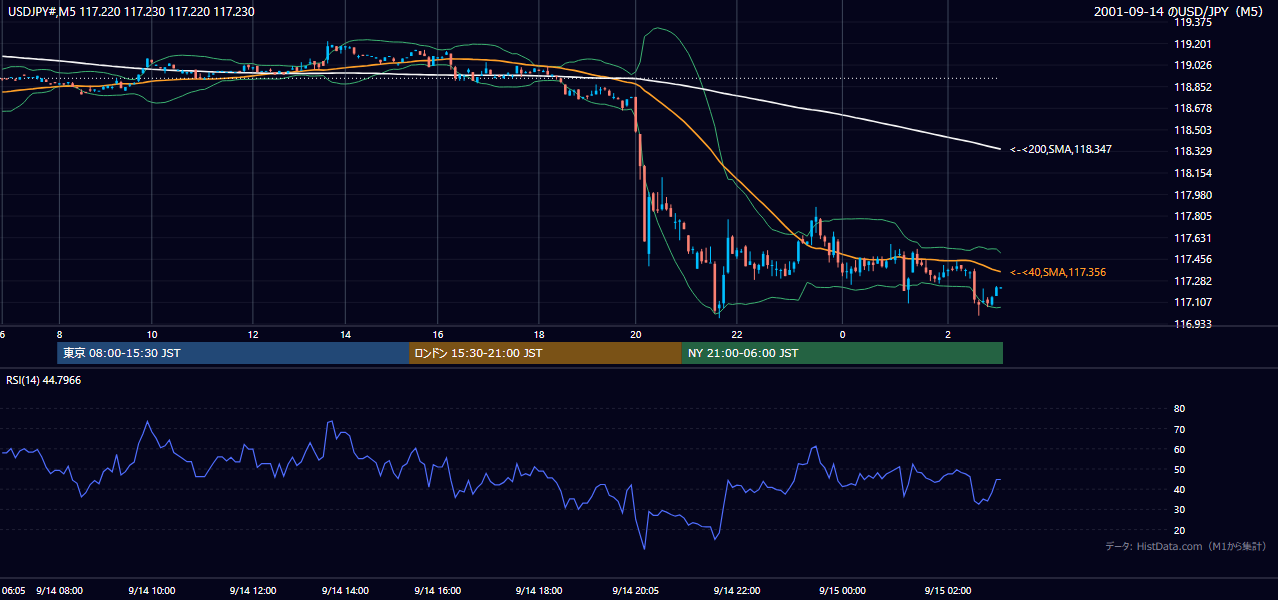Viewport: 1278px width, 600px height.
Task: Click hour label 18 under price chart
Action: 538,335
